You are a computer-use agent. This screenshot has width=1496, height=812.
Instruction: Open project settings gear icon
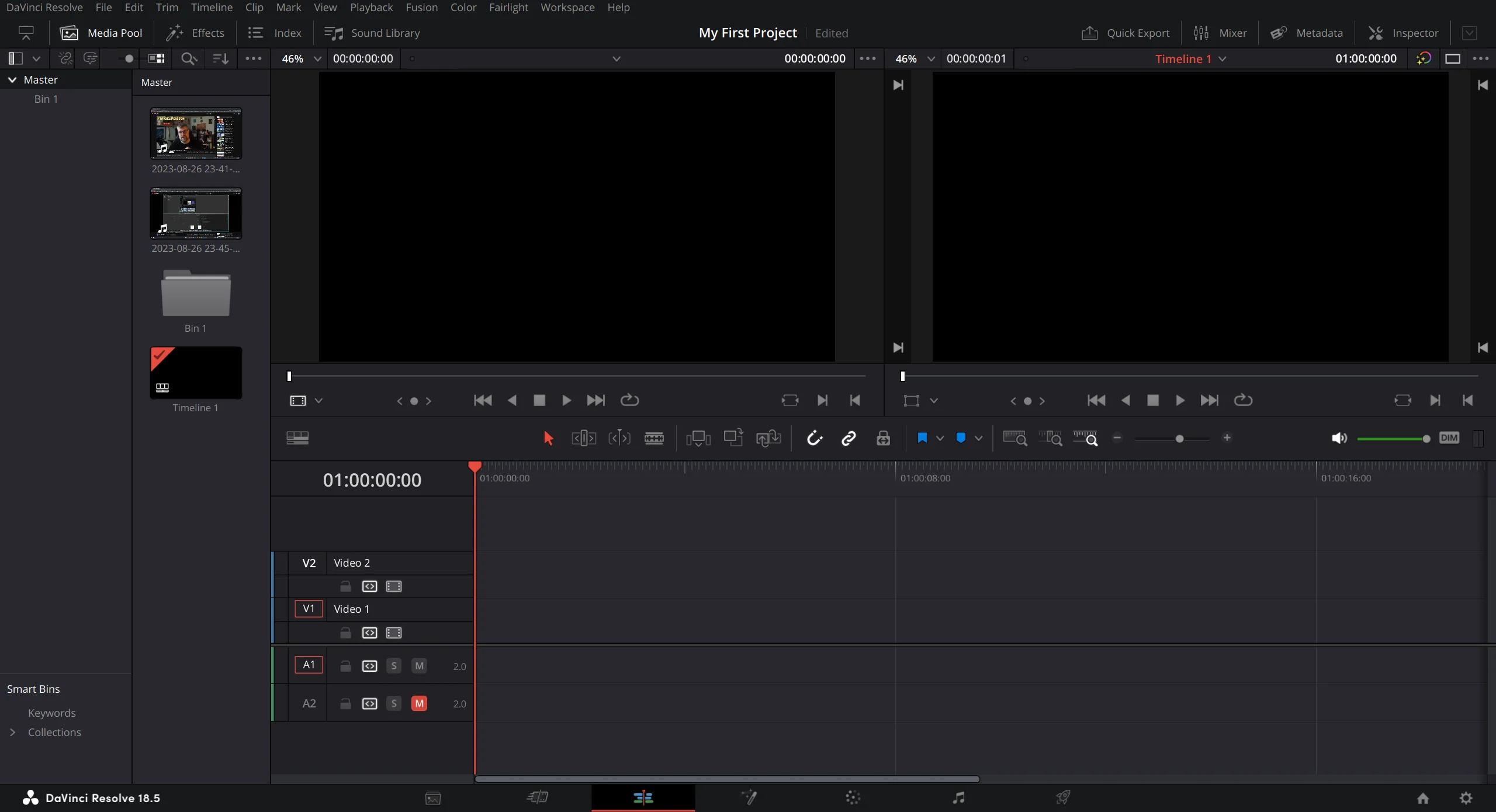(x=1466, y=798)
